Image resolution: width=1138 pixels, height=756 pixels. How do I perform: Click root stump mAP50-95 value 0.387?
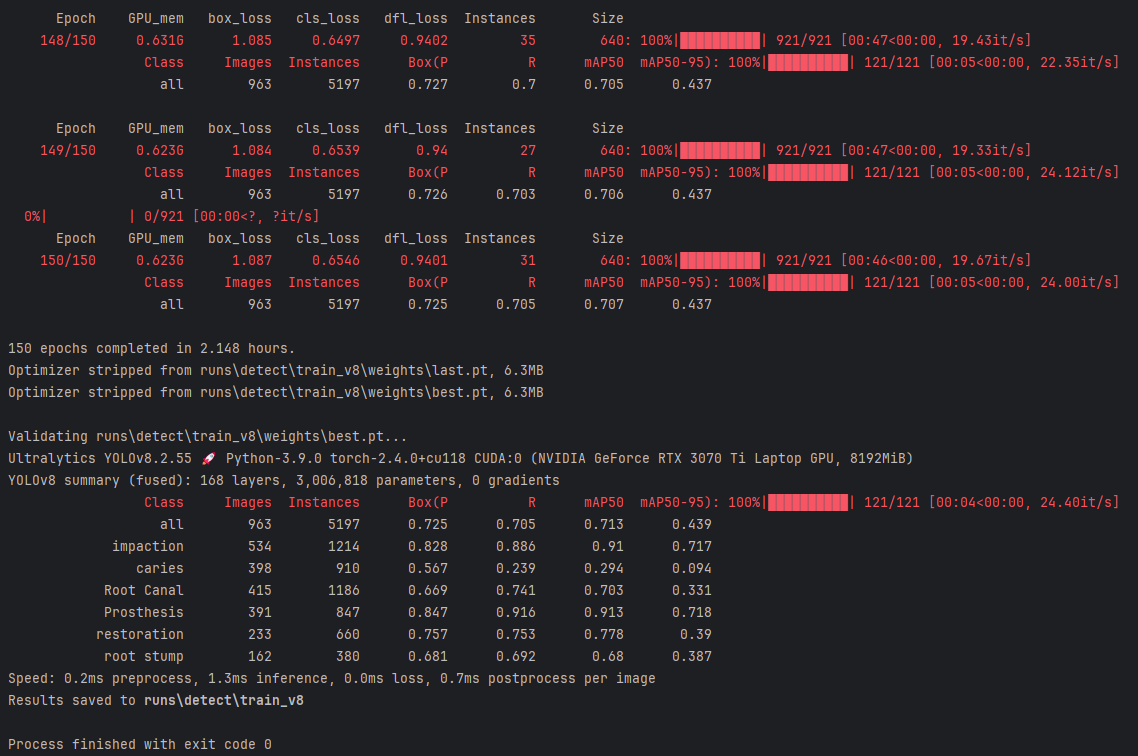pyautogui.click(x=692, y=657)
